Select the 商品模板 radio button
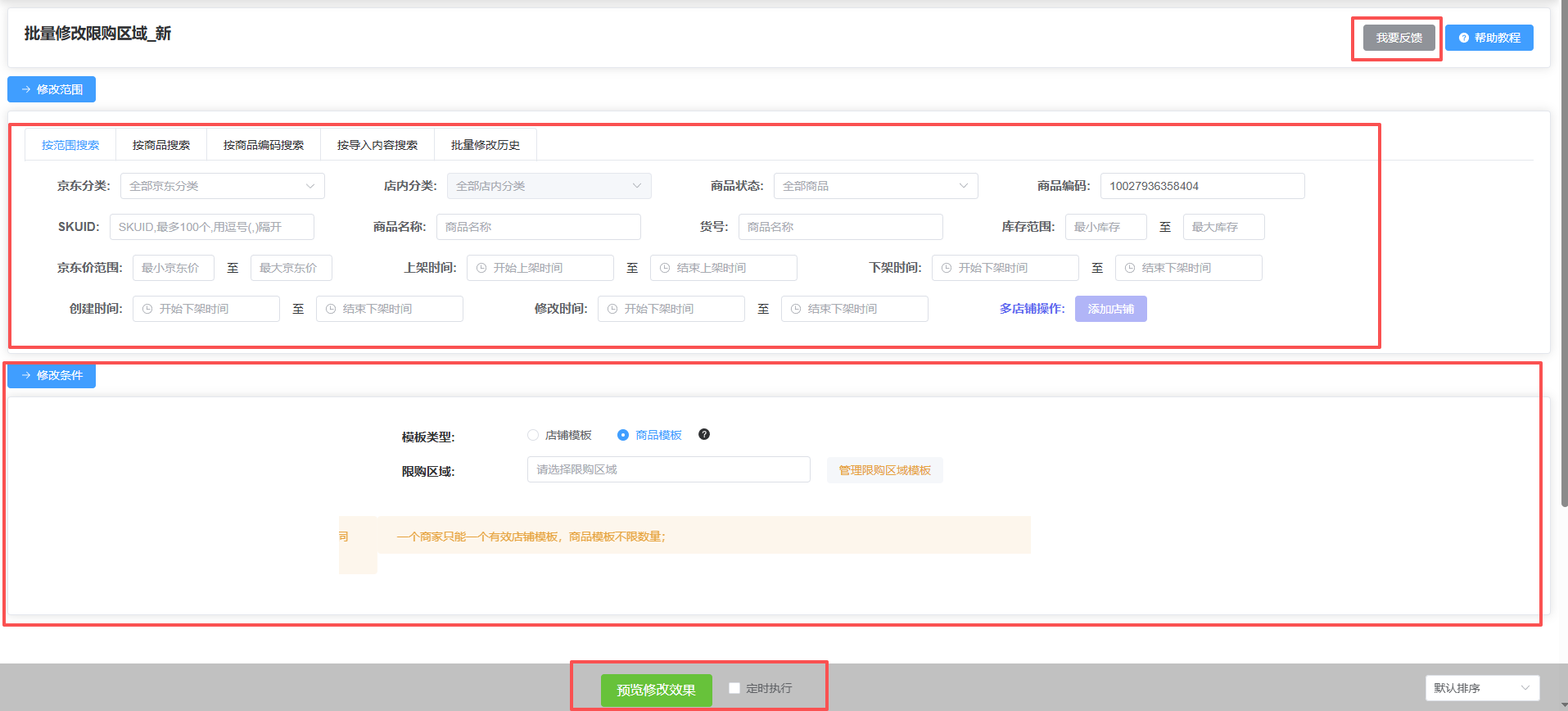 coord(623,435)
